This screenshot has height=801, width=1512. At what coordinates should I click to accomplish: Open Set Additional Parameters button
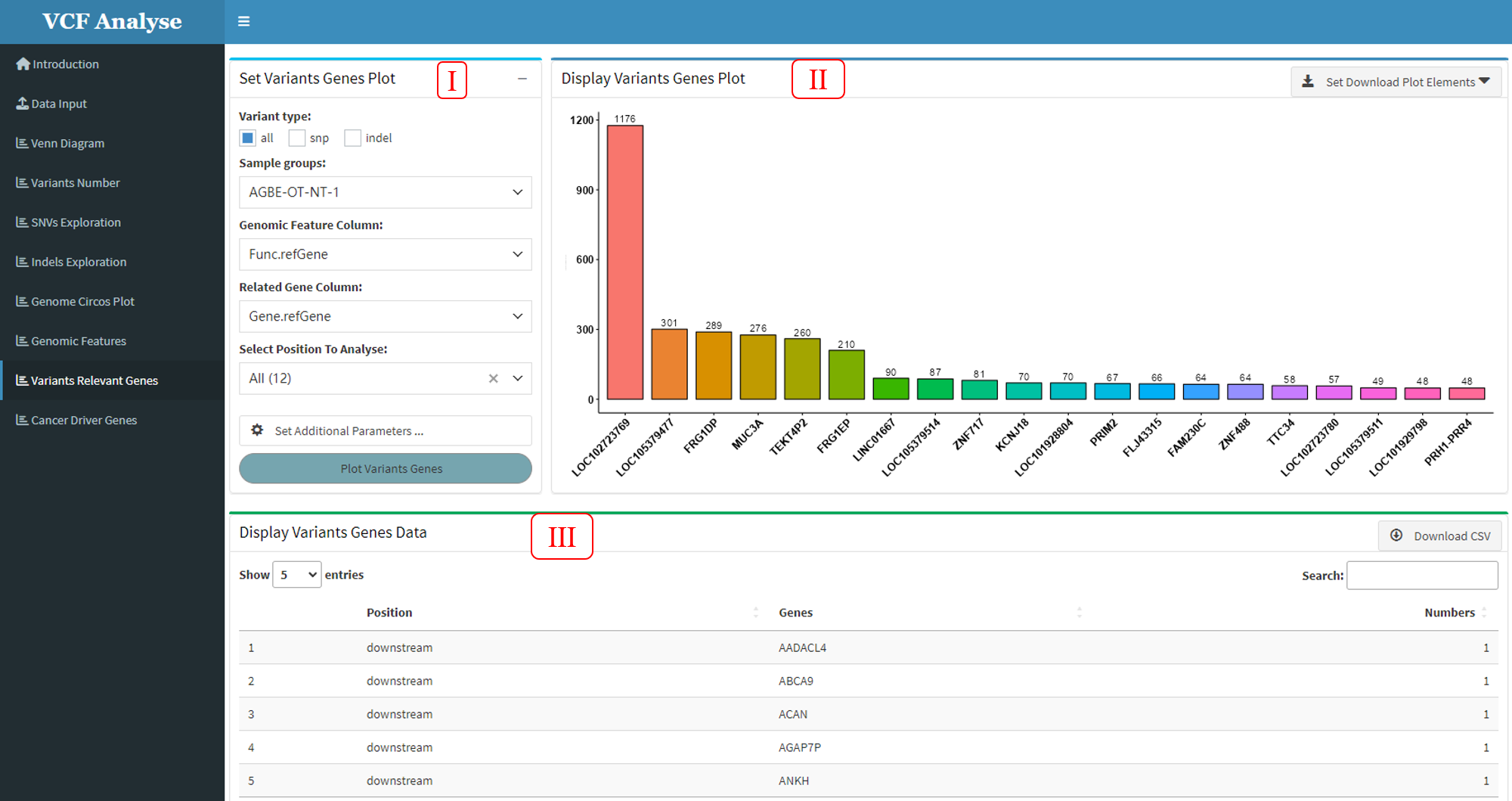386,430
